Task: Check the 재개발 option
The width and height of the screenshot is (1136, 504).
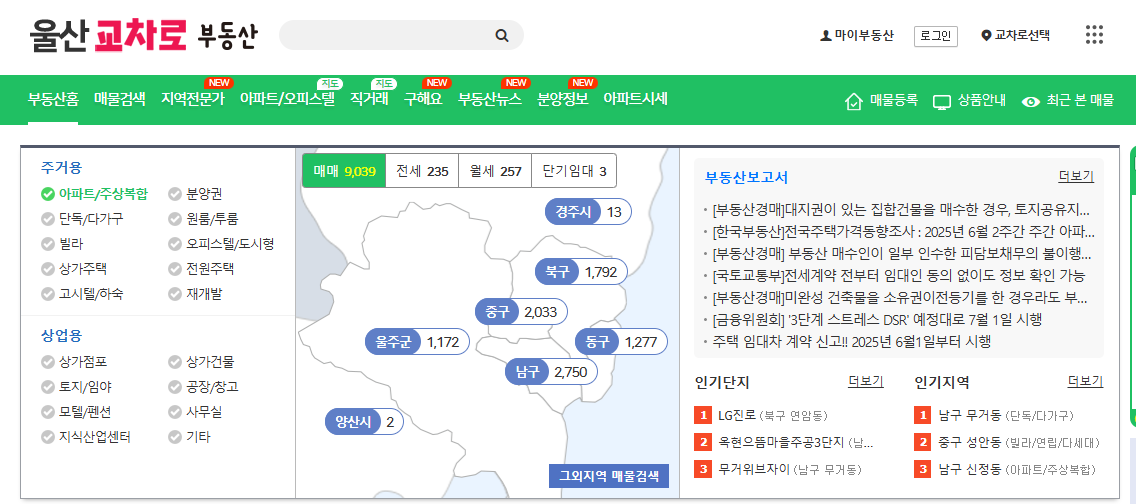Action: click(x=196, y=294)
